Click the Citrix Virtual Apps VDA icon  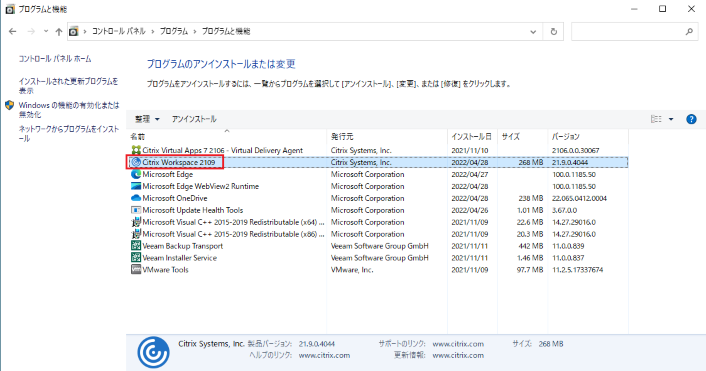tap(136, 150)
